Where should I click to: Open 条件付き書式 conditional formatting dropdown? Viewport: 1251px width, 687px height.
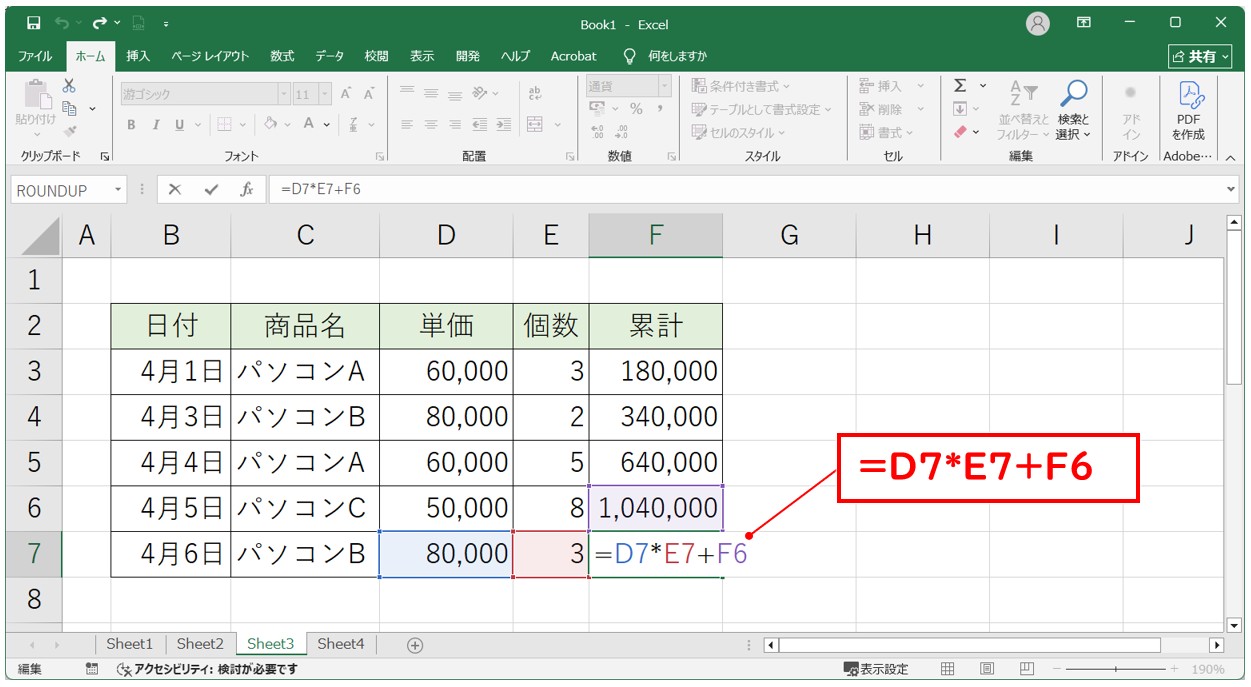tap(741, 86)
